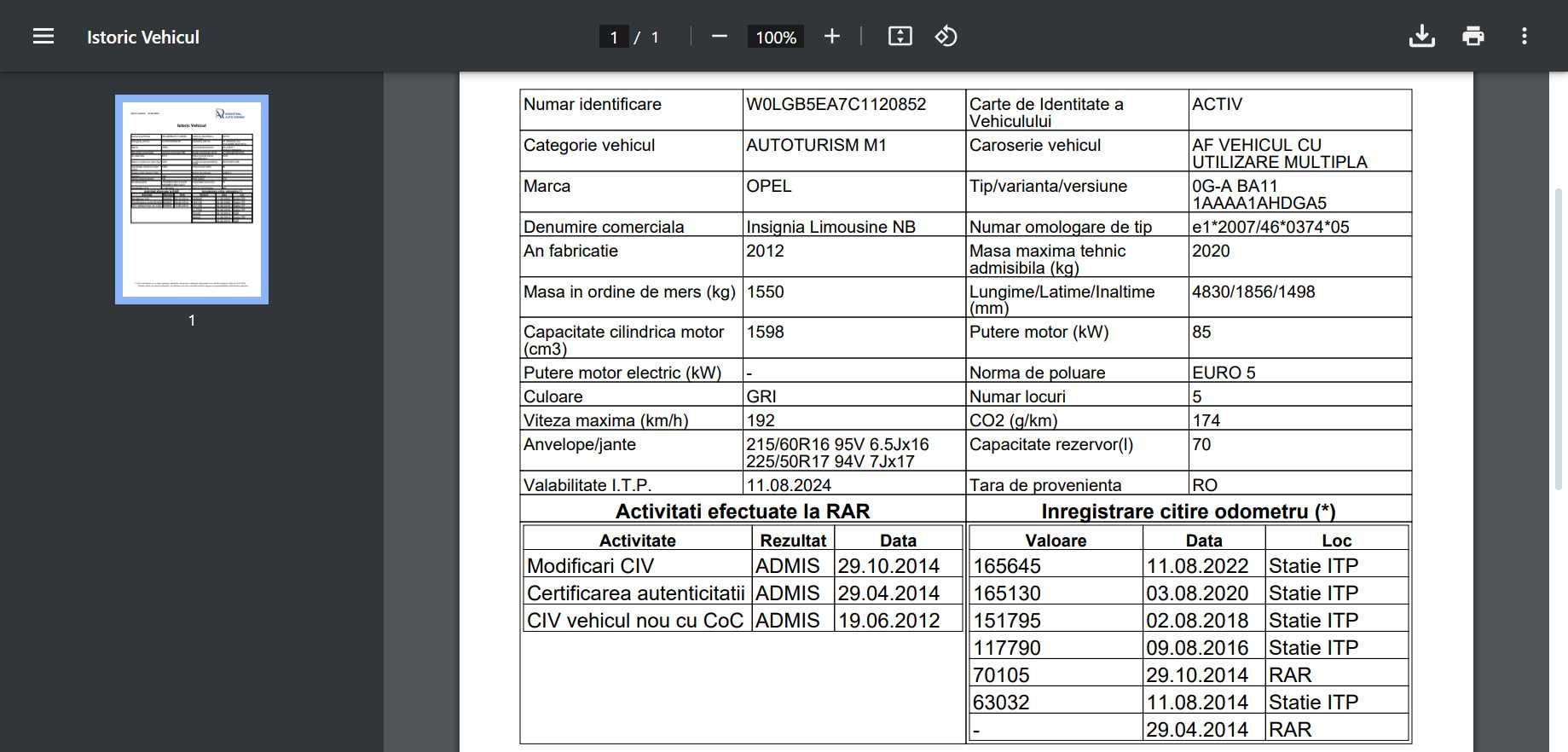The height and width of the screenshot is (752, 1568).
Task: Zoom out with the minus icon
Action: 720,37
